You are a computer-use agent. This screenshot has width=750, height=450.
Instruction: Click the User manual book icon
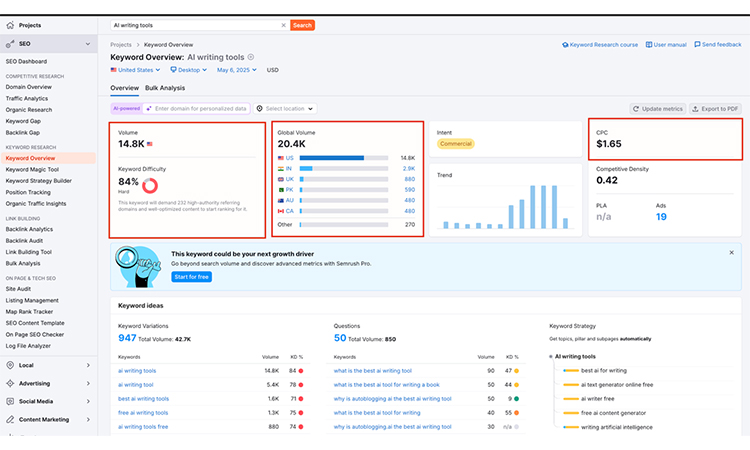coord(649,44)
